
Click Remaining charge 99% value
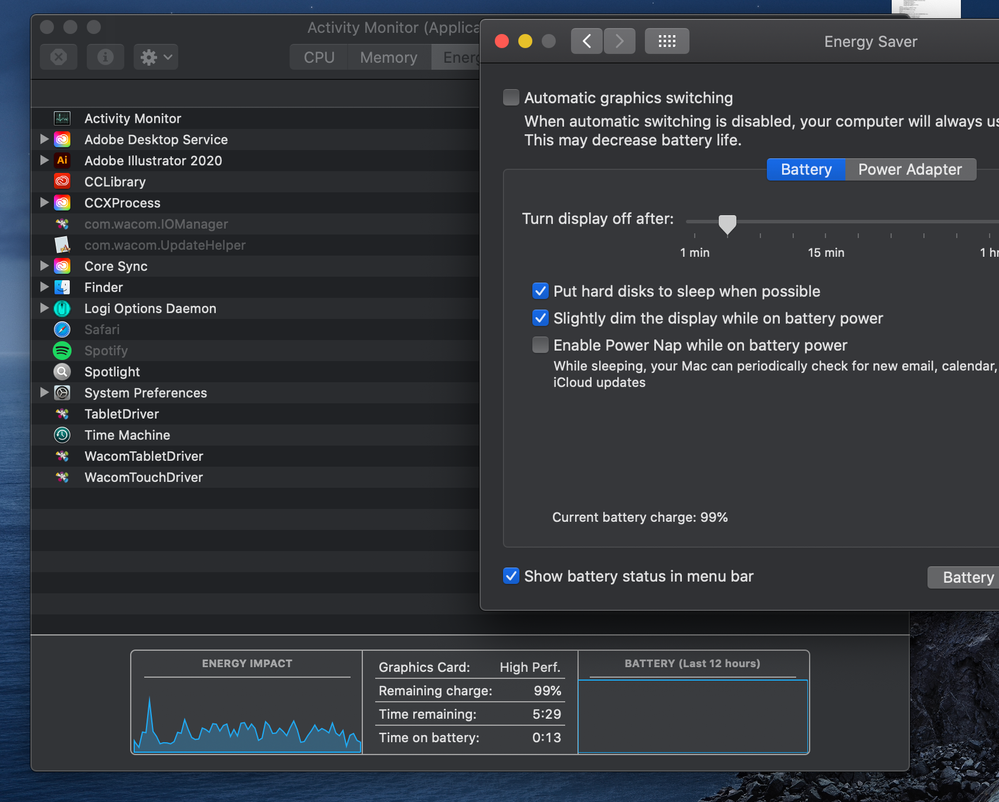click(x=547, y=691)
